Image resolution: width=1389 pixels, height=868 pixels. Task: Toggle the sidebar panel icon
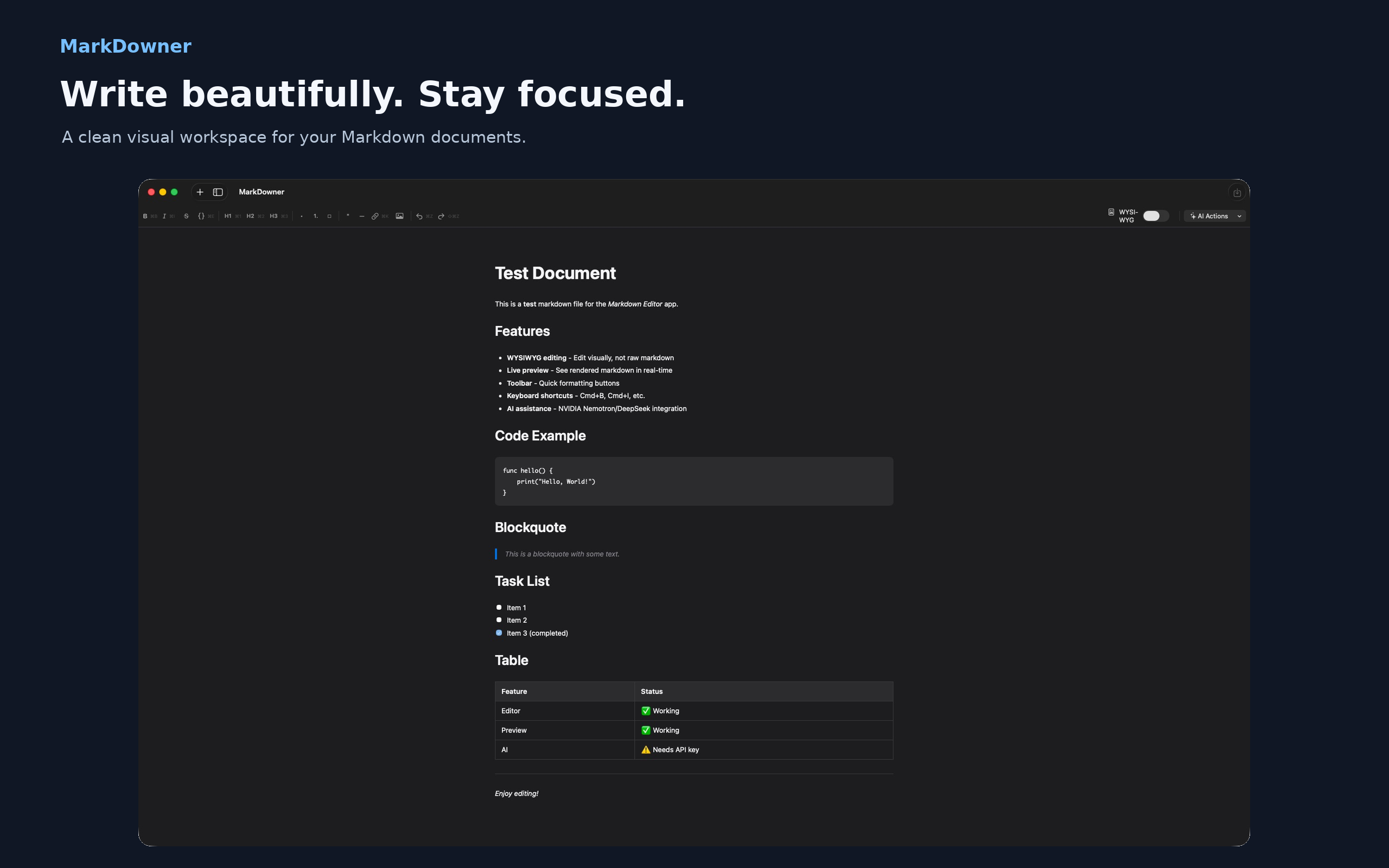pyautogui.click(x=218, y=192)
